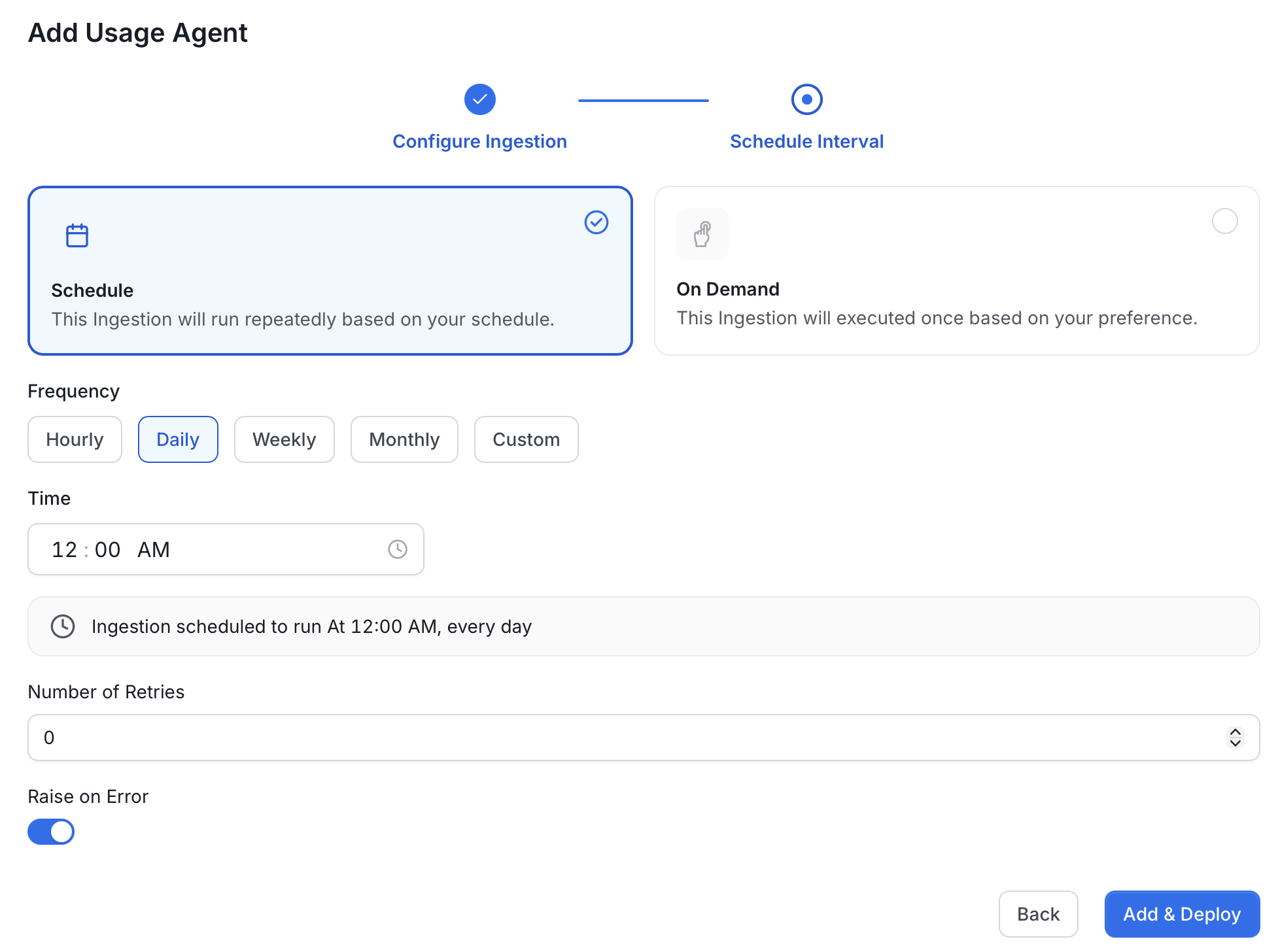Click Schedule Interval step label
This screenshot has width=1278, height=952.
[x=807, y=141]
